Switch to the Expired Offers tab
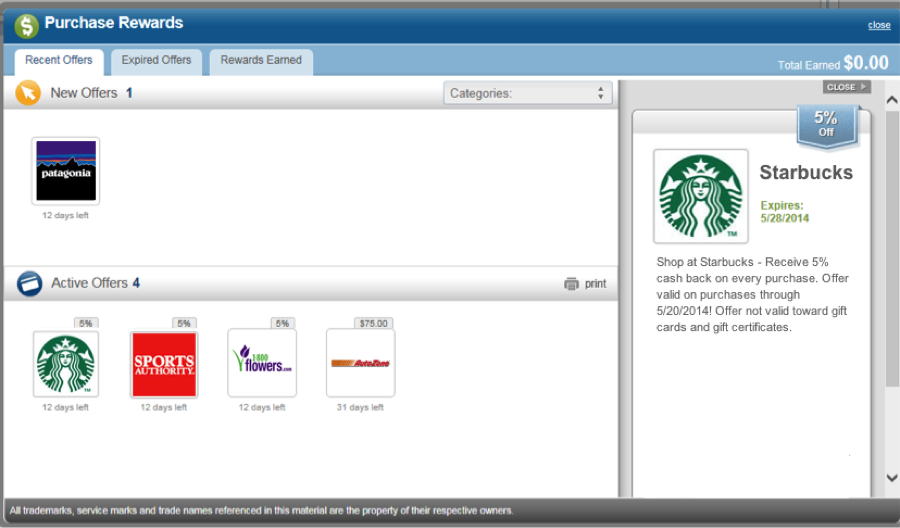The width and height of the screenshot is (900, 528). (156, 60)
